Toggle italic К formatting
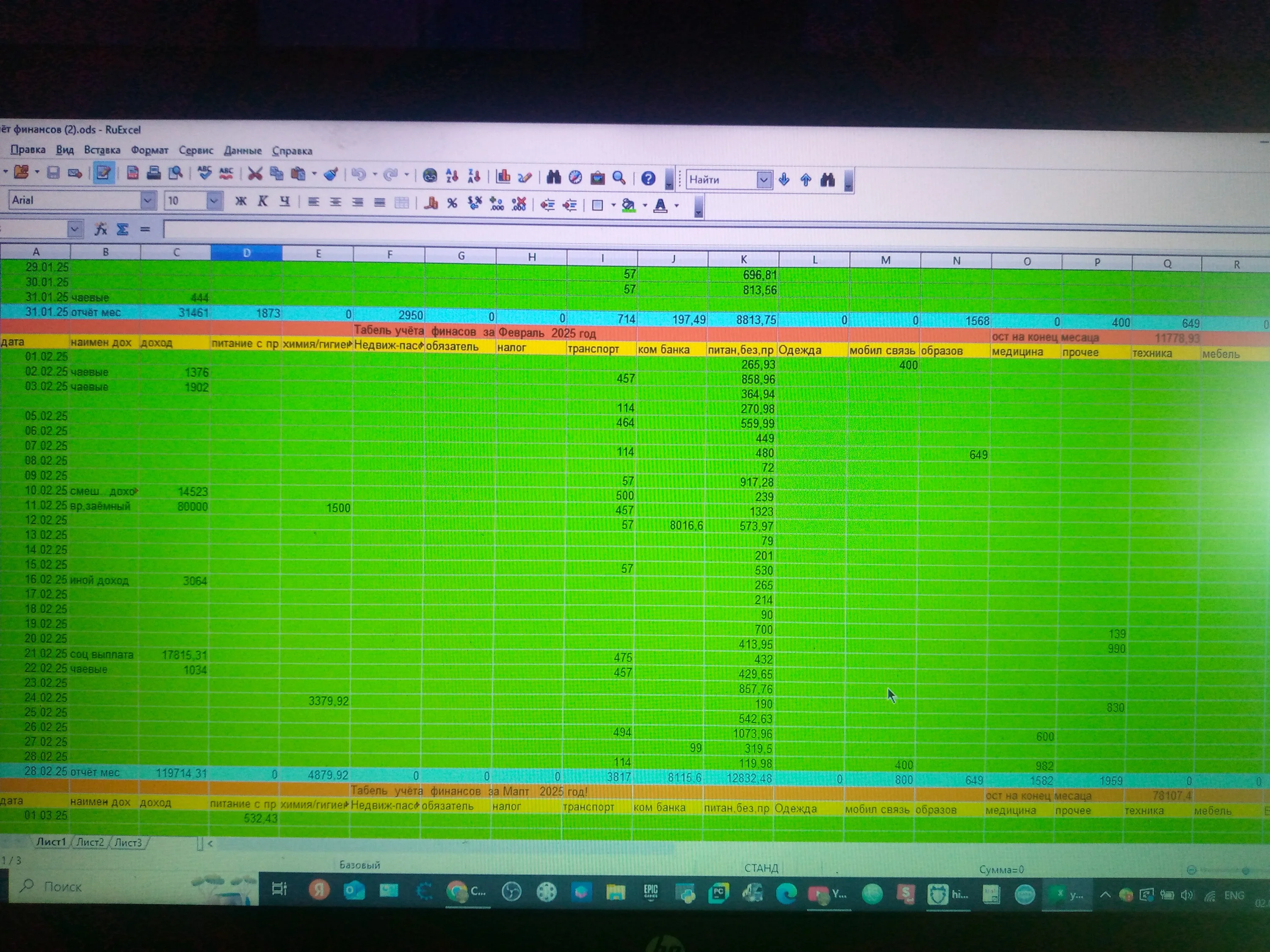The height and width of the screenshot is (952, 1270). 262,201
